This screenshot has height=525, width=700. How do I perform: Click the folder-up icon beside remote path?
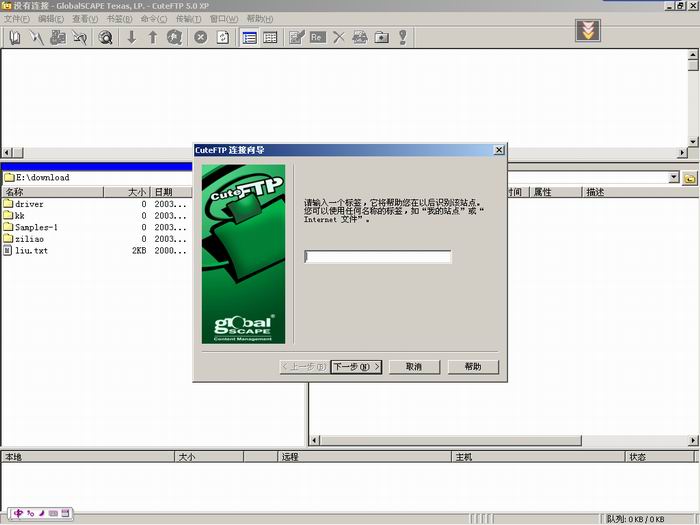coord(690,178)
